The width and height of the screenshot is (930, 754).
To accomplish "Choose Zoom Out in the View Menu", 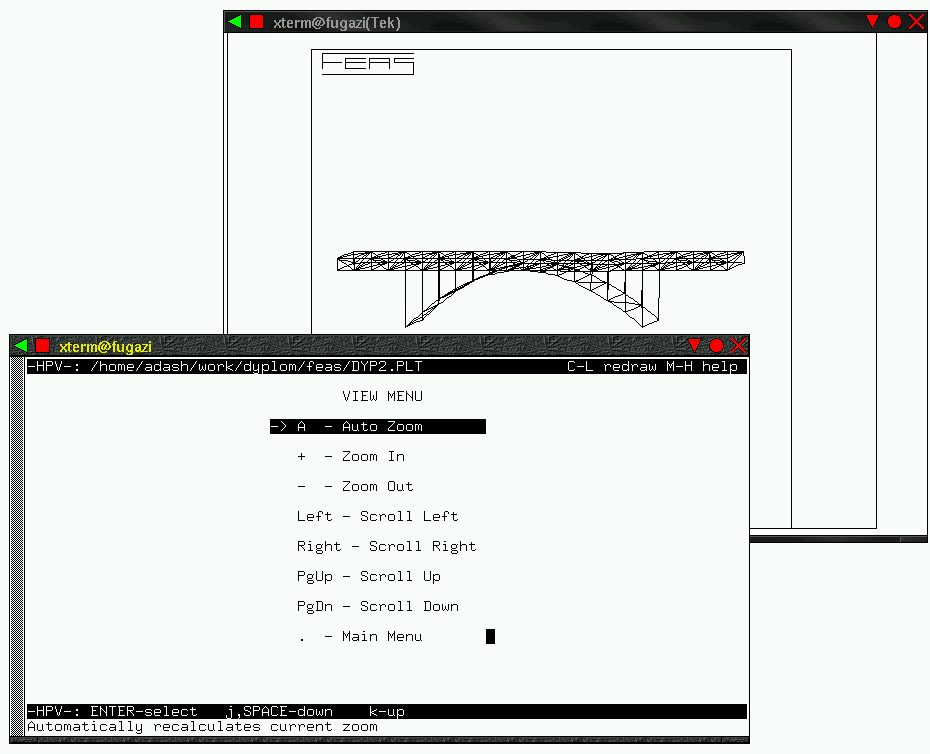I will coord(355,486).
